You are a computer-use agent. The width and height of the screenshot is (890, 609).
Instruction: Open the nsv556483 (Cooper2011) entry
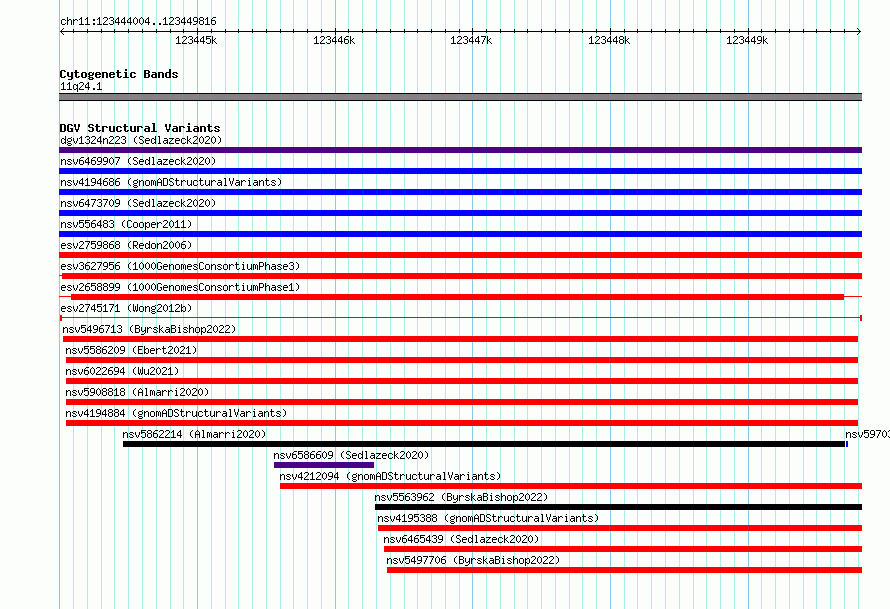pyautogui.click(x=126, y=224)
